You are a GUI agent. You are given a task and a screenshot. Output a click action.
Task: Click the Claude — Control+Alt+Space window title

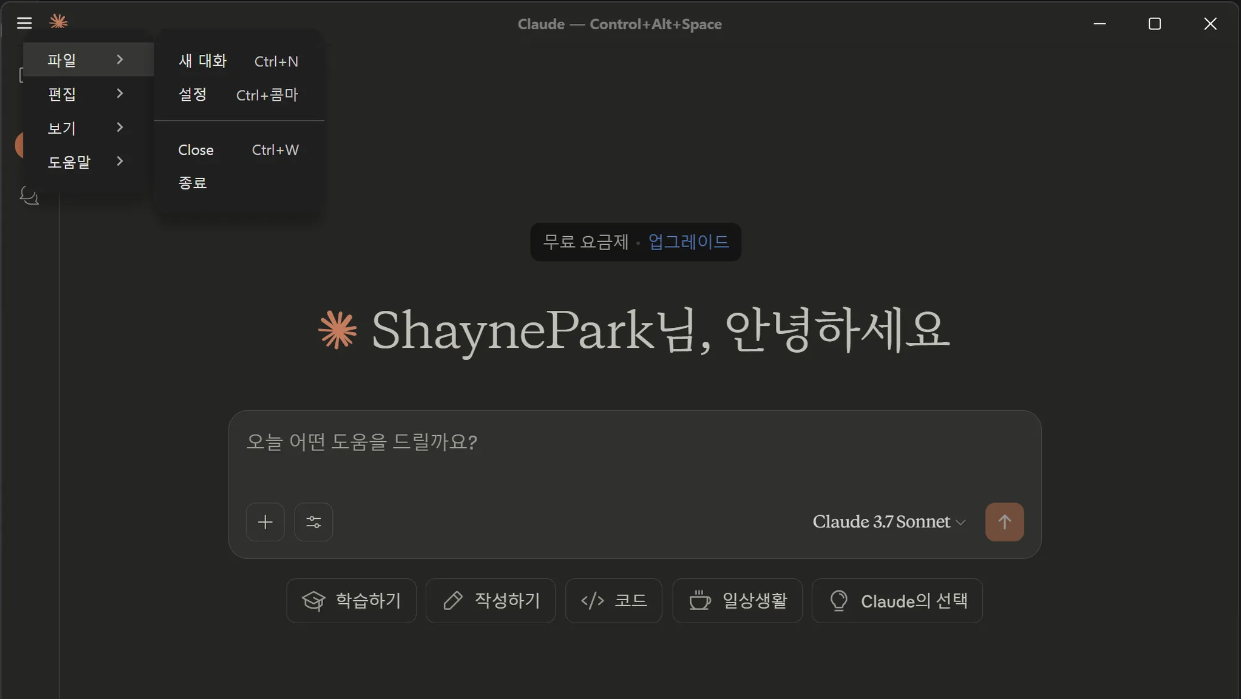pos(620,24)
